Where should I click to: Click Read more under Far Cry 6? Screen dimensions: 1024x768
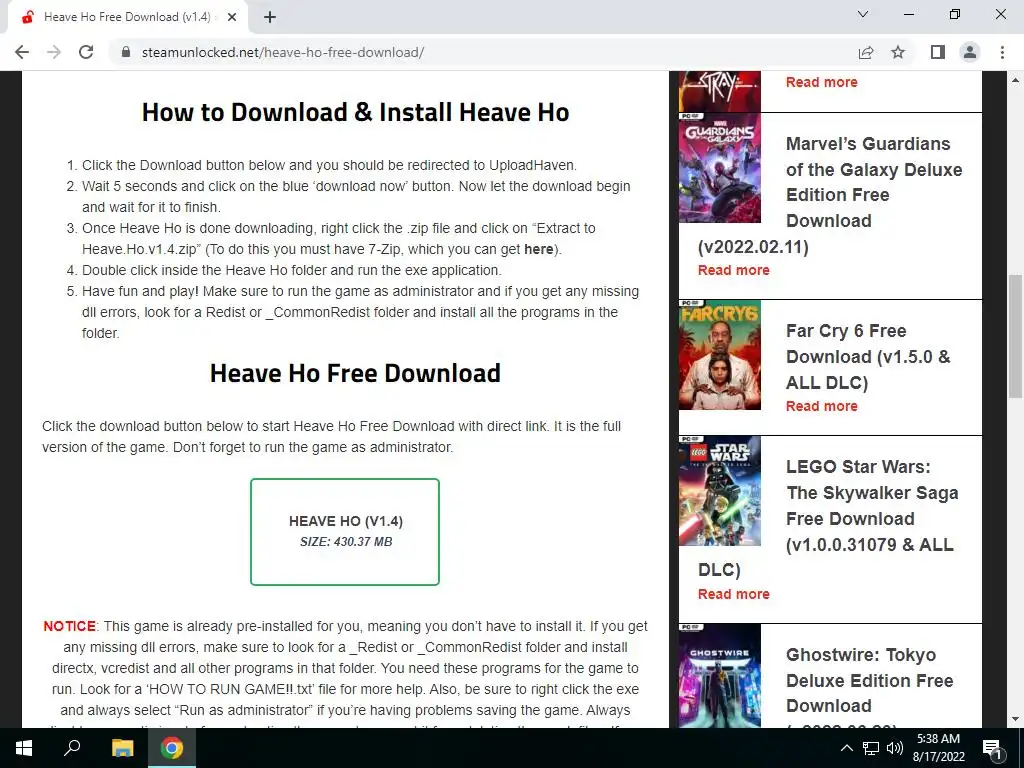[822, 406]
